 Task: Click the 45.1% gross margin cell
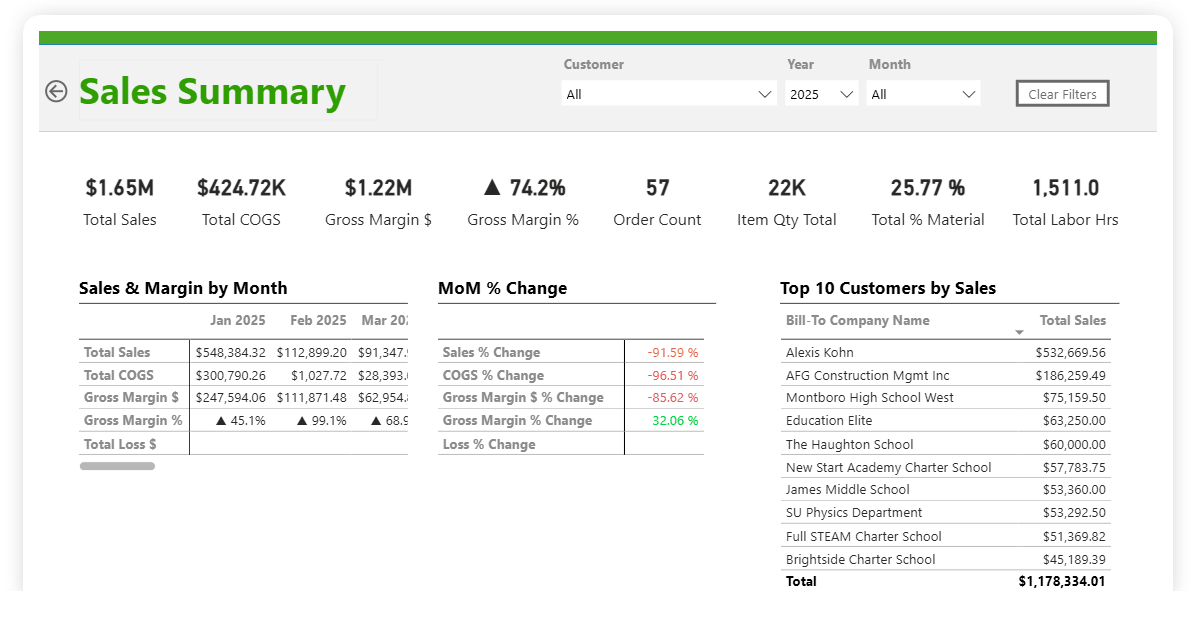coord(241,420)
